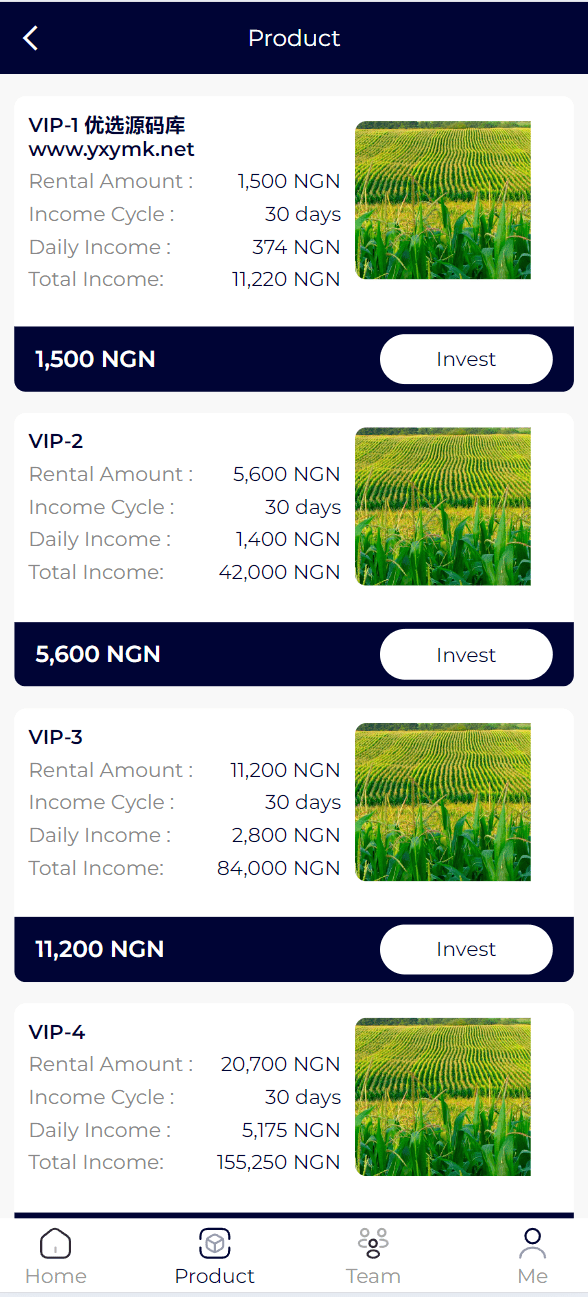
Task: Invest in the VIP-3 plan
Action: click(466, 949)
